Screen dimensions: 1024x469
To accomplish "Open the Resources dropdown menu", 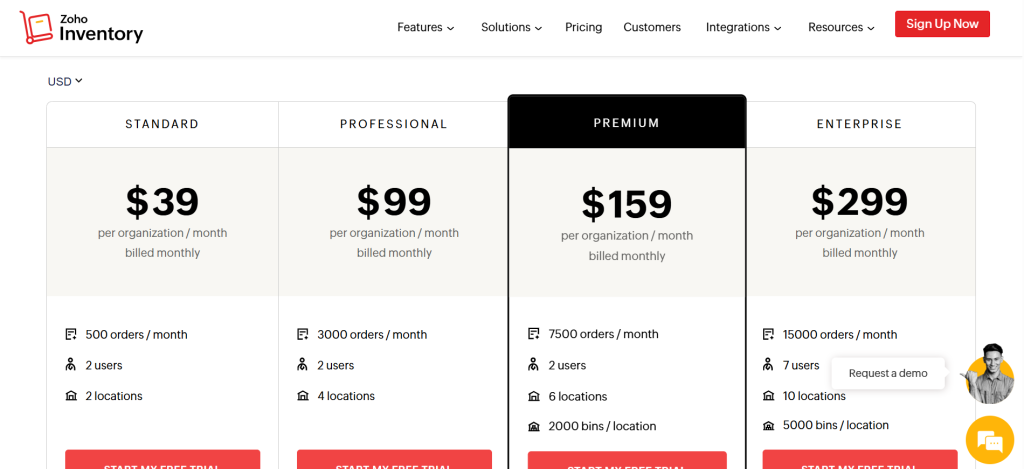I will pyautogui.click(x=841, y=27).
